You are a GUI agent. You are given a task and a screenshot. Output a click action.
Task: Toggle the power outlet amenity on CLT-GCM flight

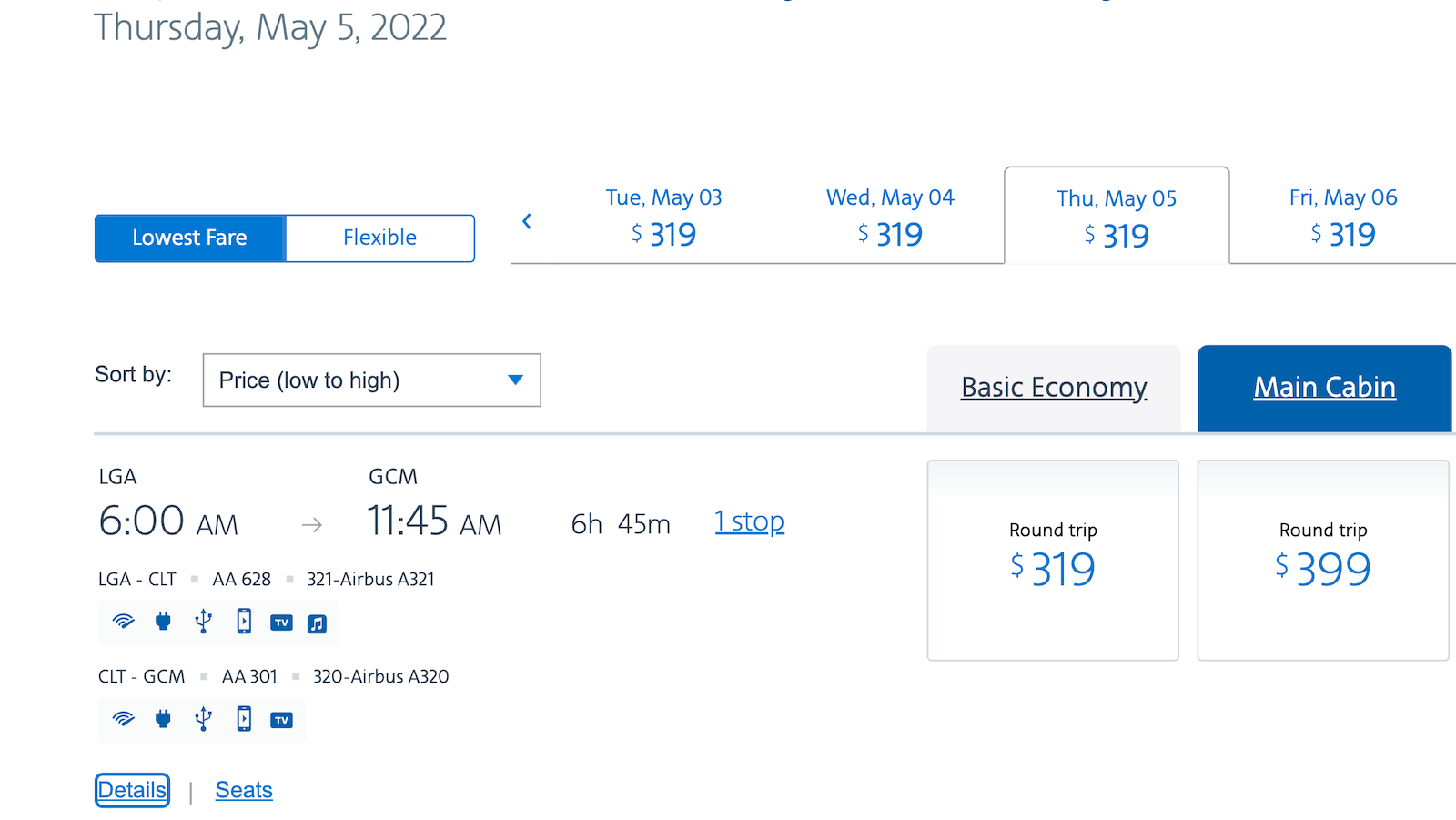click(163, 719)
